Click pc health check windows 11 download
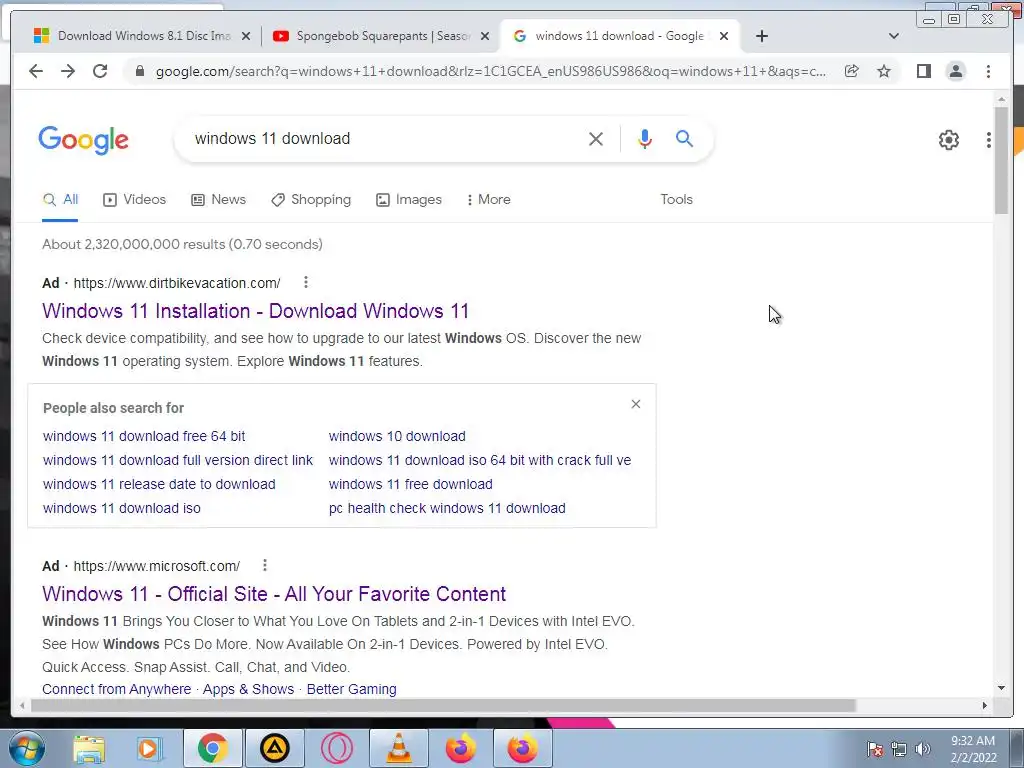1024x768 pixels. [x=447, y=508]
